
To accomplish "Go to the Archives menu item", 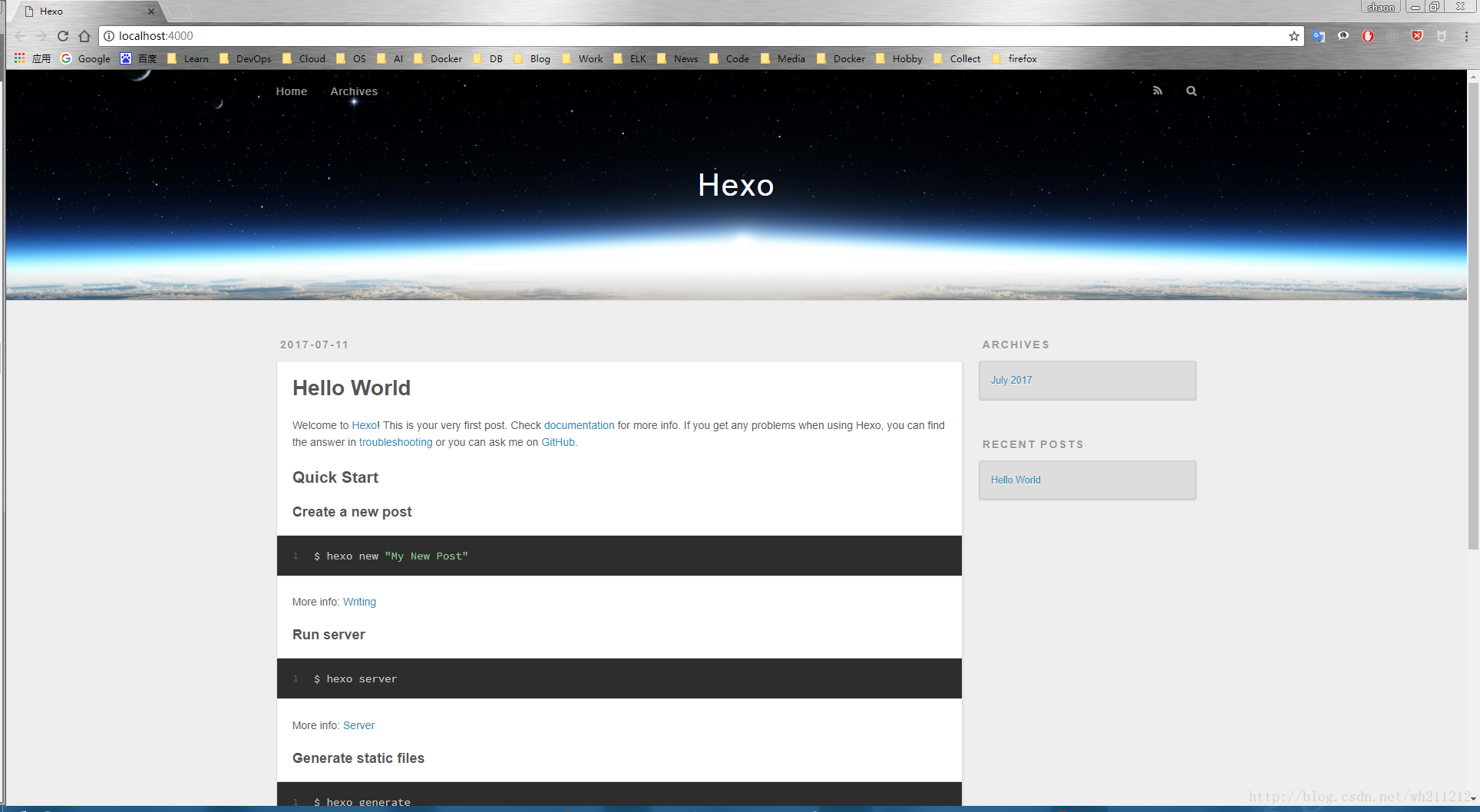I will coord(354,91).
